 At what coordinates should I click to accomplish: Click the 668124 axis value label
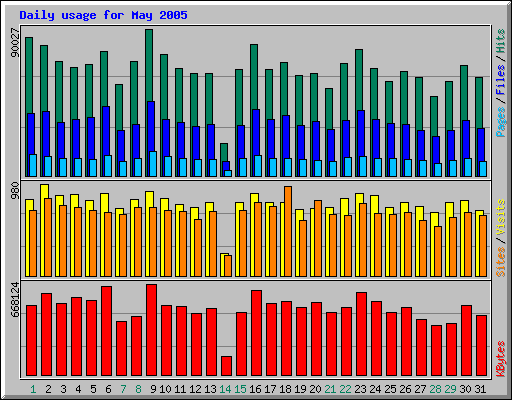click(x=15, y=300)
